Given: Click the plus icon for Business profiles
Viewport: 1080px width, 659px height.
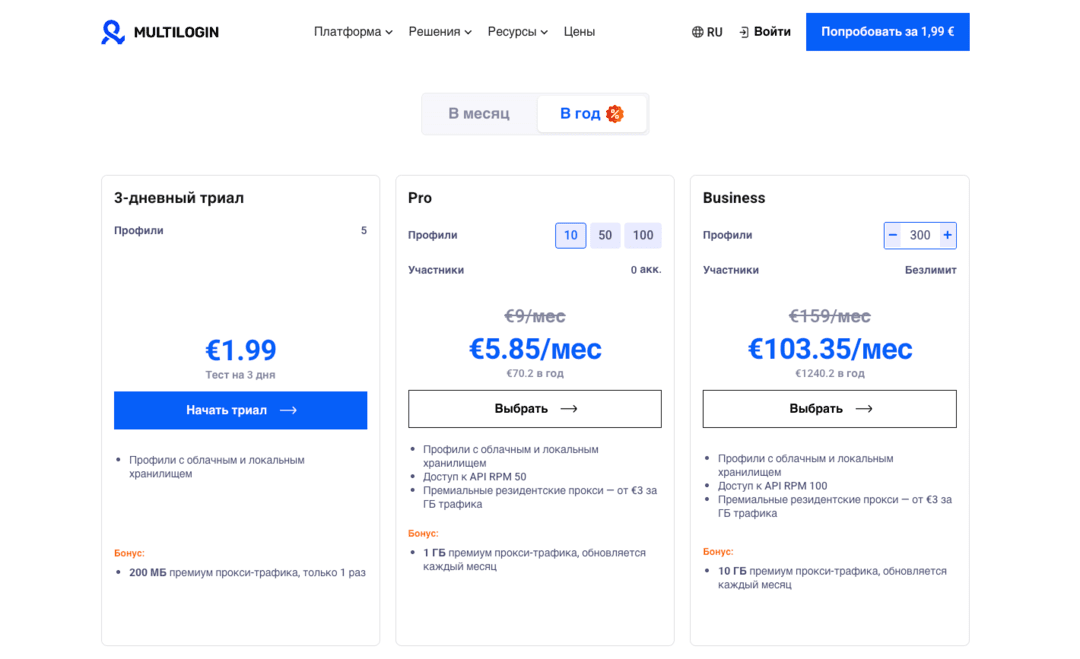Looking at the screenshot, I should pos(947,236).
